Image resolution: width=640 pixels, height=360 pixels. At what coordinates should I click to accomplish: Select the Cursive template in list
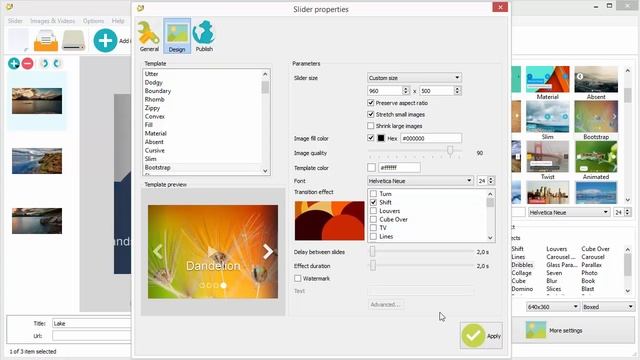155,150
